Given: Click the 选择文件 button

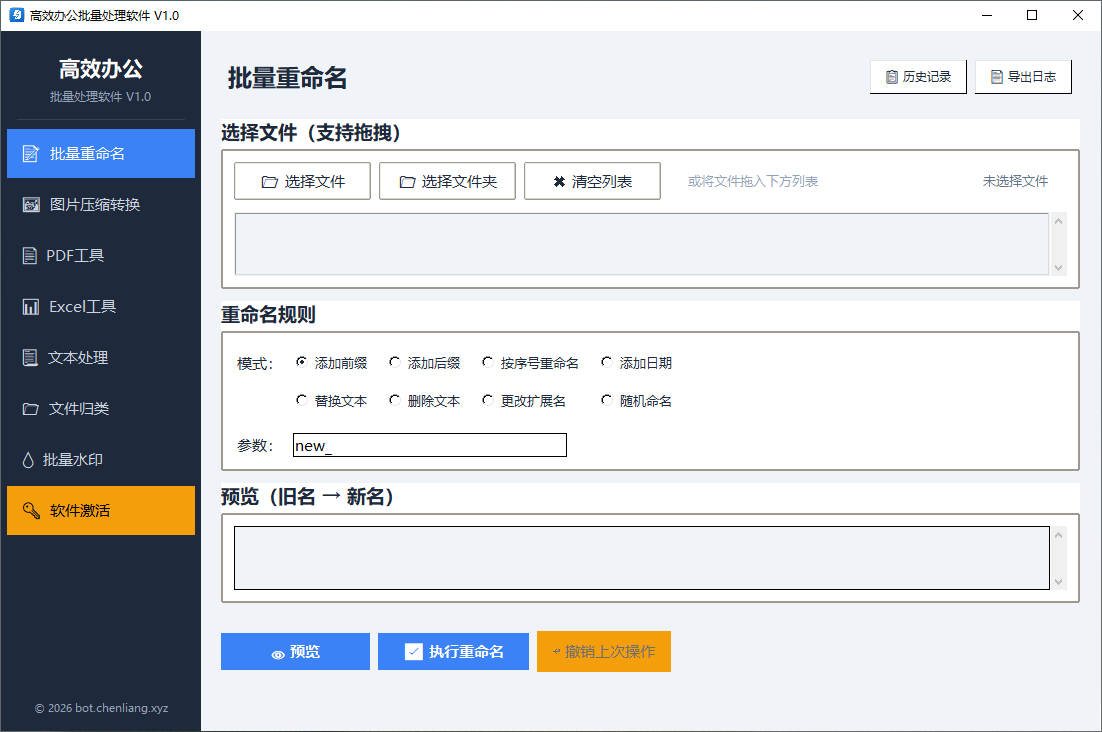Looking at the screenshot, I should coord(302,181).
